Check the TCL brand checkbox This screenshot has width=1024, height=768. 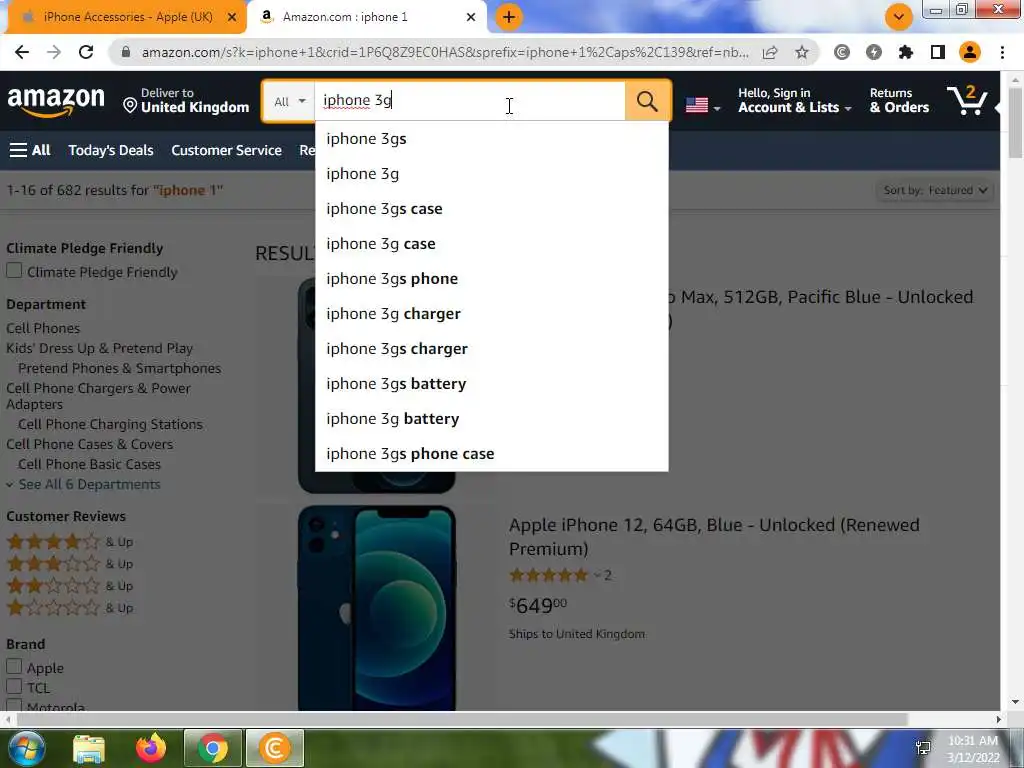tap(14, 686)
